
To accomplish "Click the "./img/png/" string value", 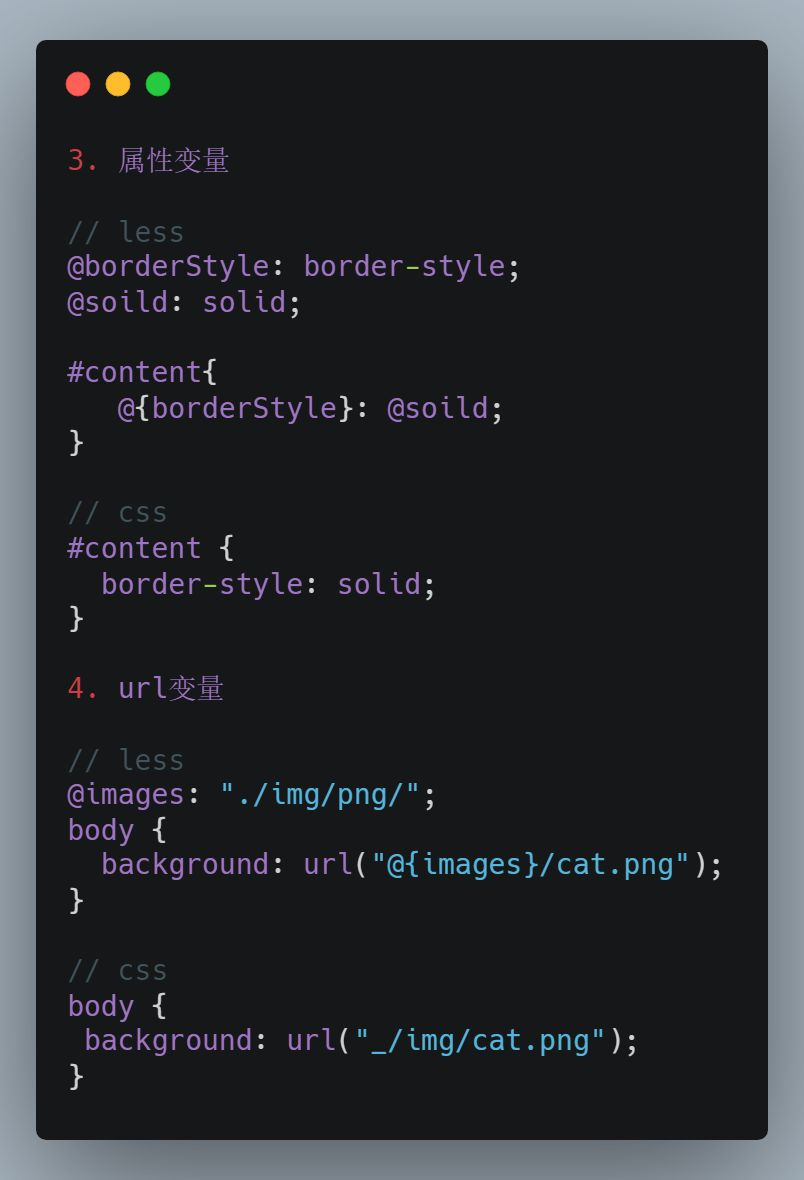I will [x=320, y=795].
